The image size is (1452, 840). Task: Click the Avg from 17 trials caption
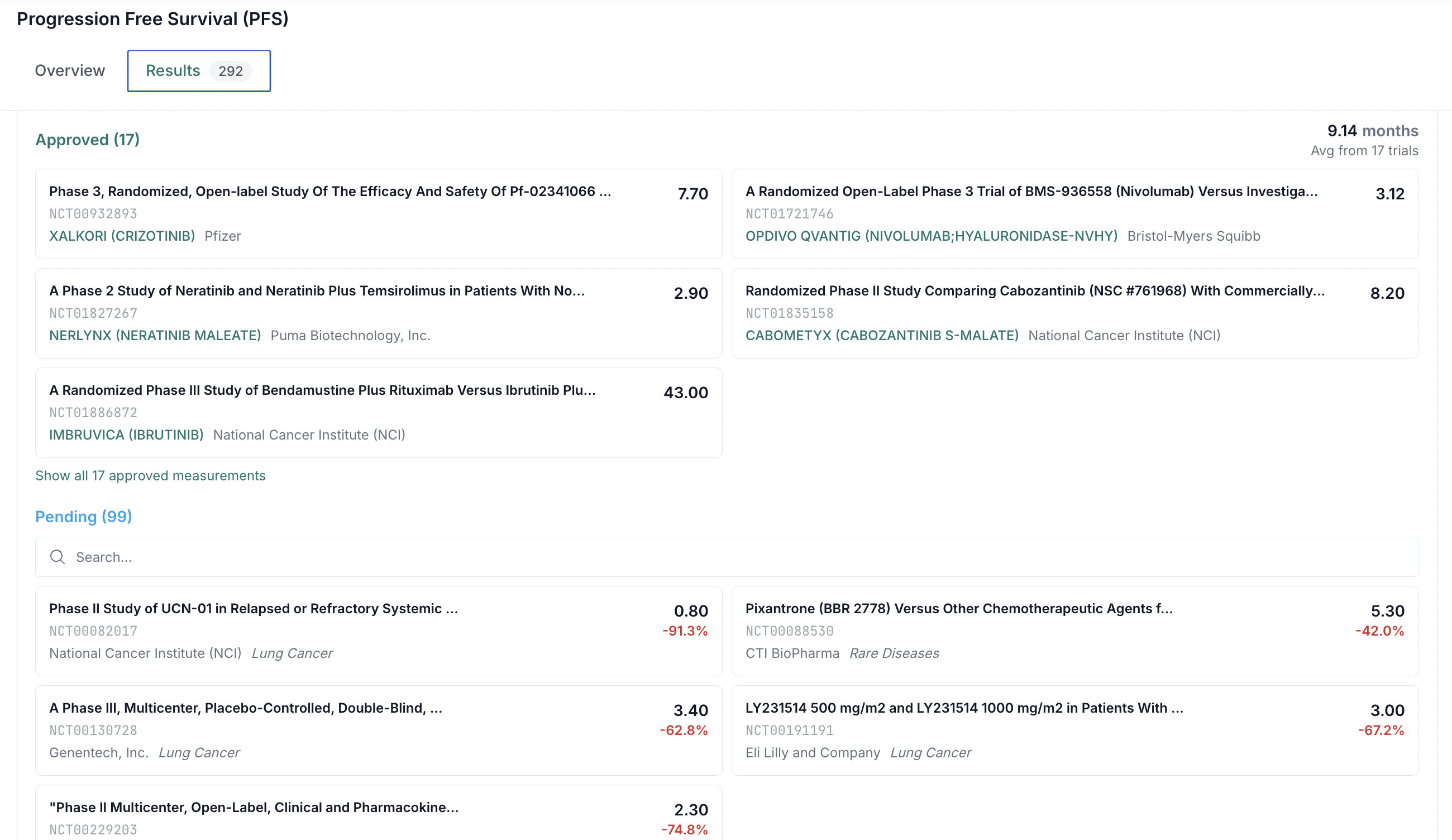point(1364,150)
